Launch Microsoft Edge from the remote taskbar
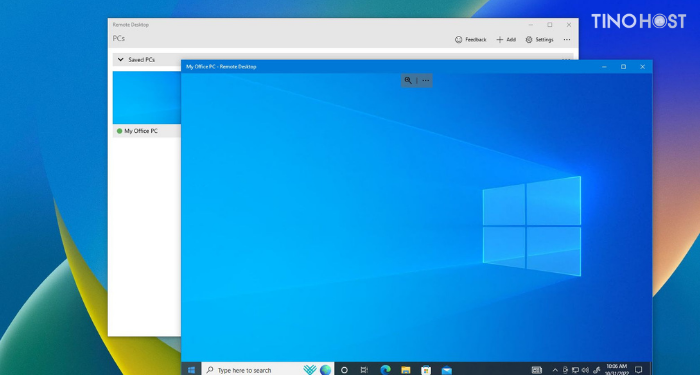 [x=385, y=370]
